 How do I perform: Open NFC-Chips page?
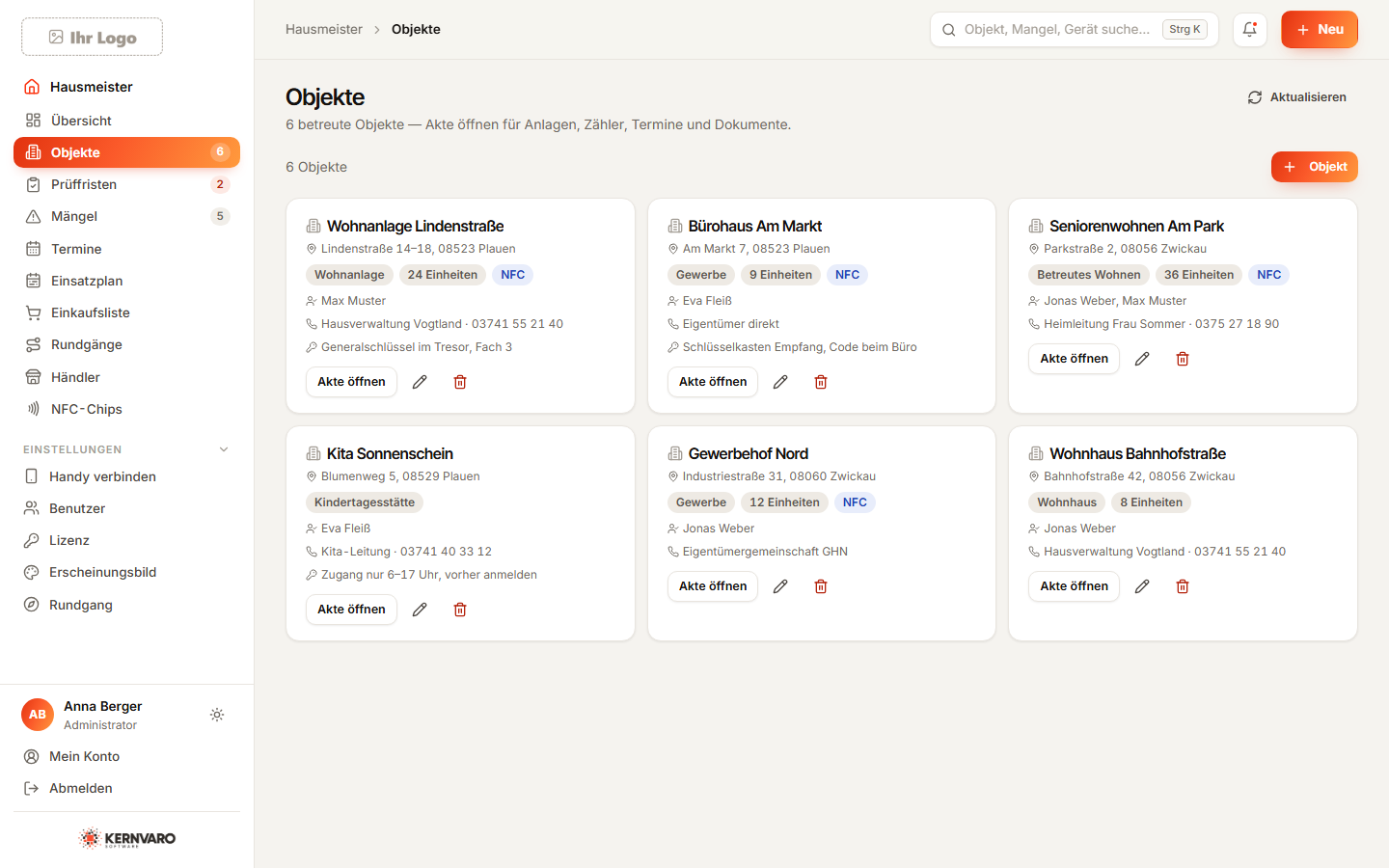click(x=126, y=409)
